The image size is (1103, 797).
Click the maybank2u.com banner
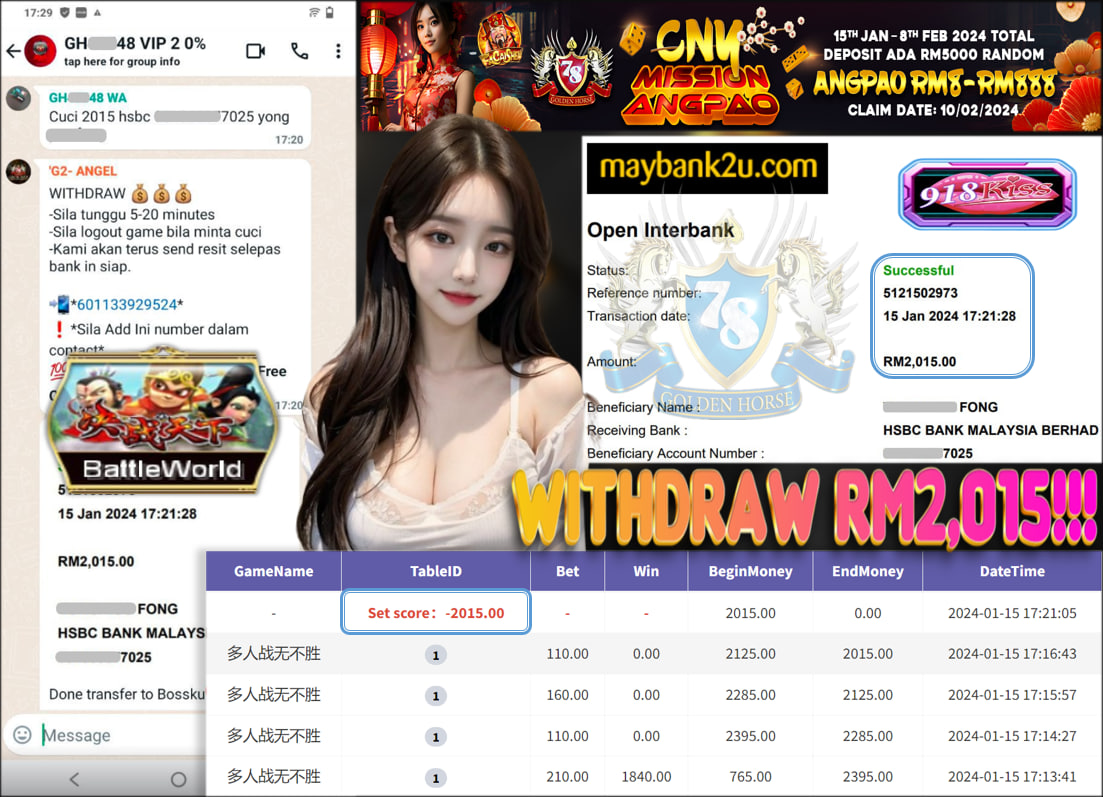(x=707, y=168)
